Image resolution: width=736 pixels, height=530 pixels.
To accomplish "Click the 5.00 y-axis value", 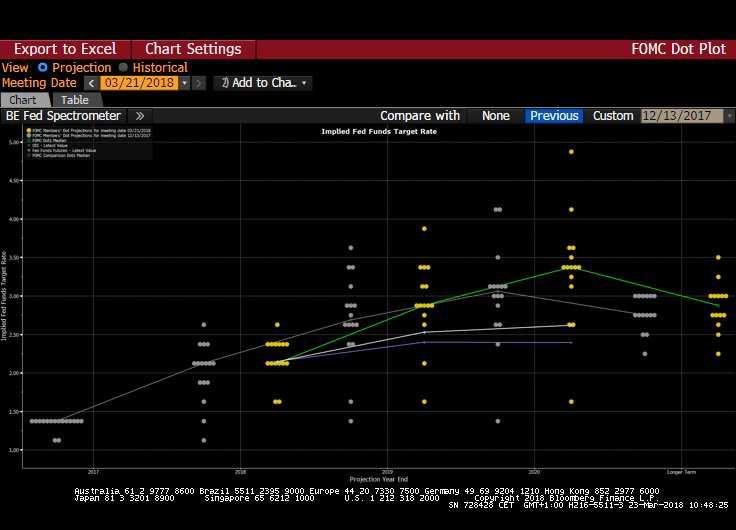I will click(x=14, y=142).
